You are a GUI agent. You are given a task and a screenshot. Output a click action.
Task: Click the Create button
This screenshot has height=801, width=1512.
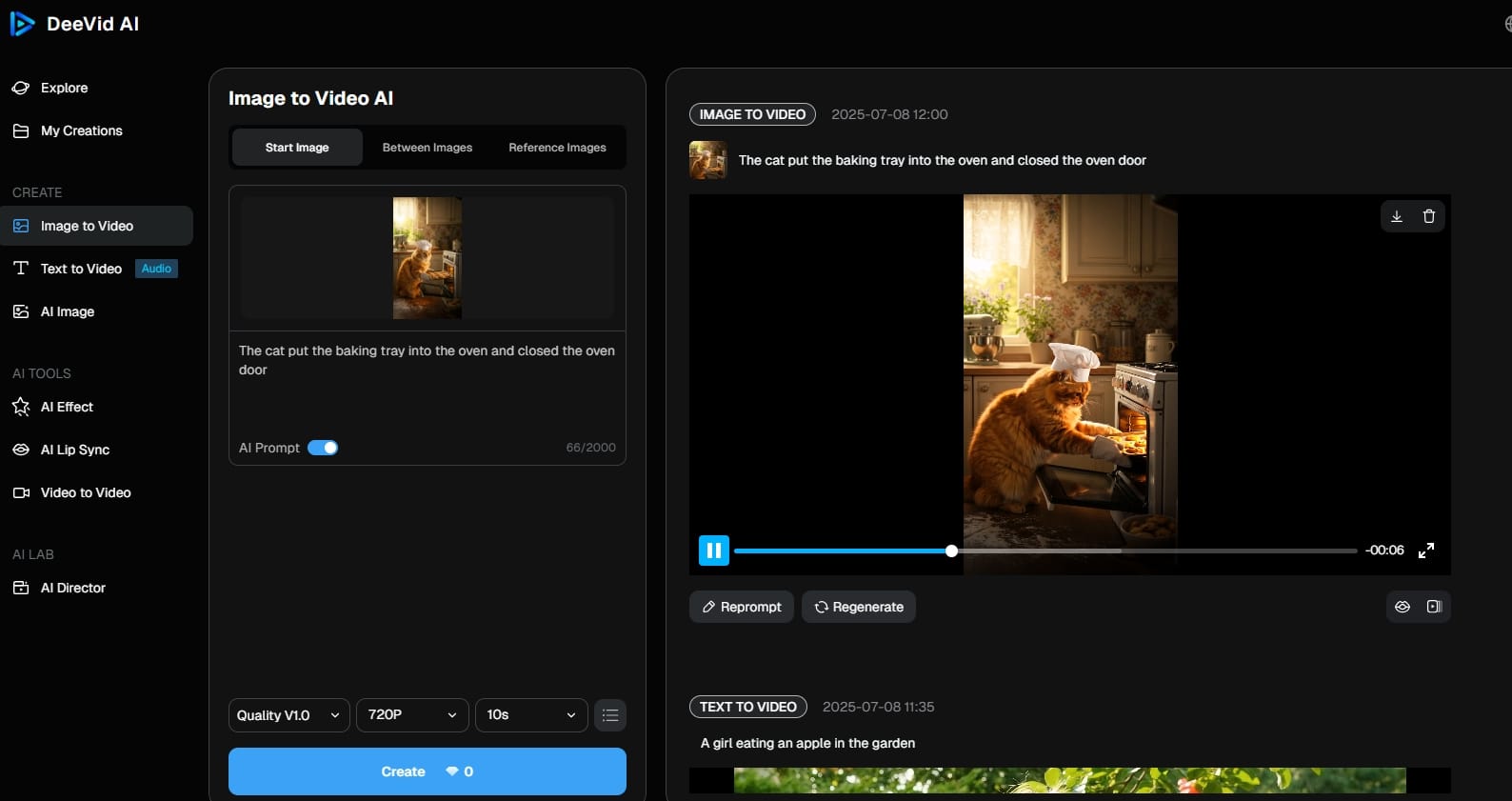(428, 771)
